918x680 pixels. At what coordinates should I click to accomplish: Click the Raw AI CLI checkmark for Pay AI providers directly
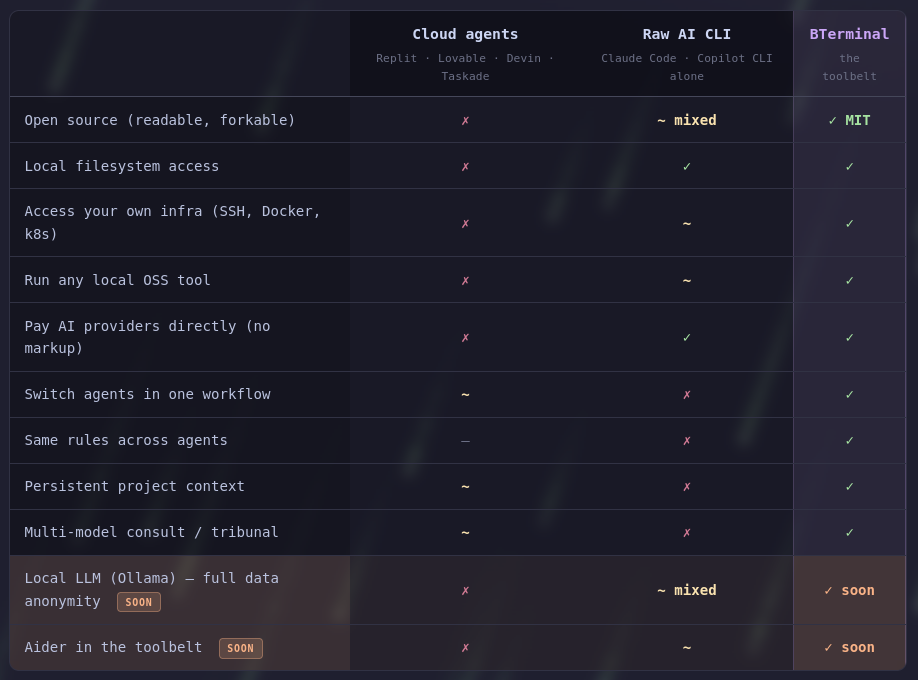tap(686, 338)
